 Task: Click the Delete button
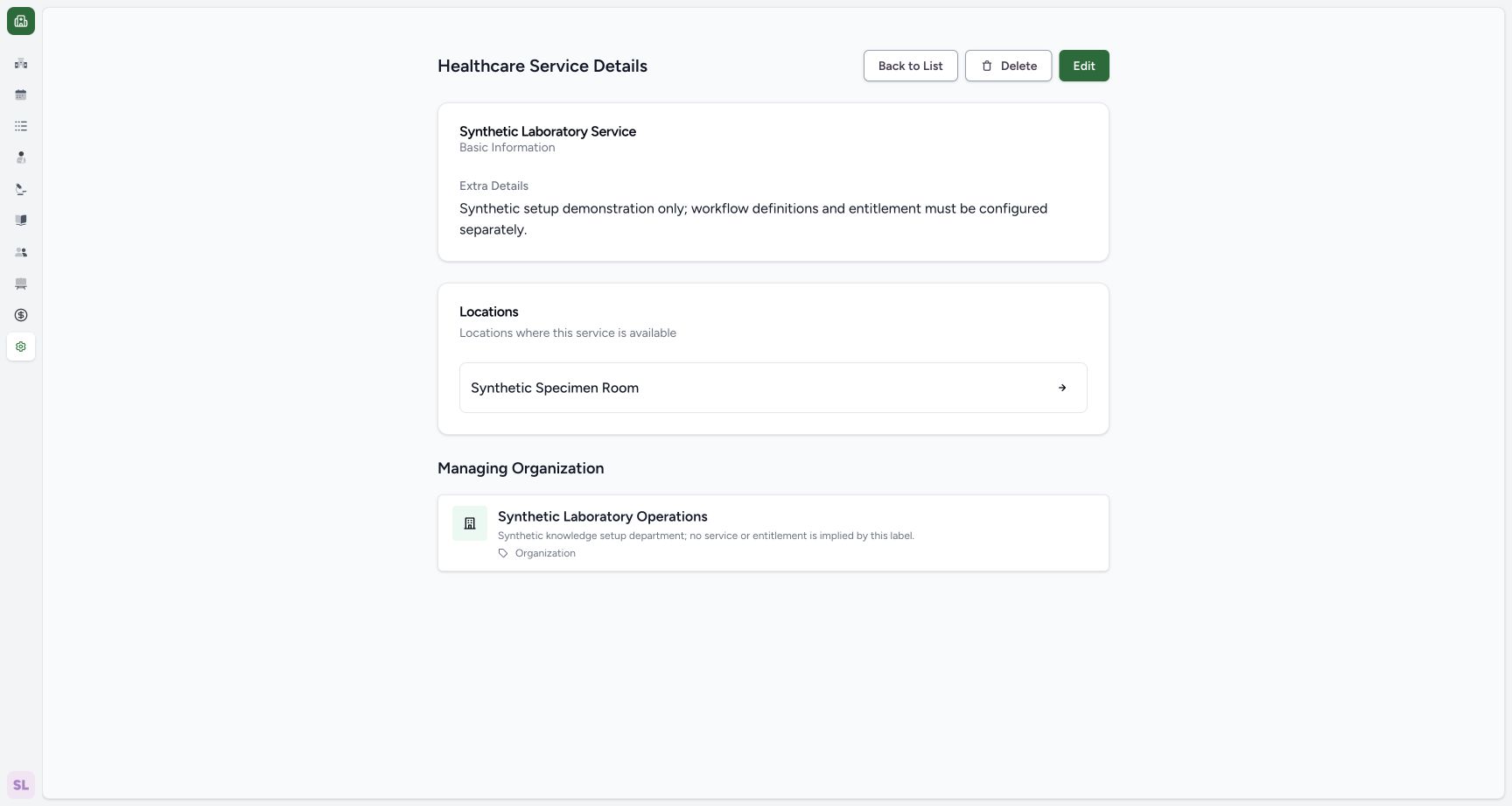coord(1008,66)
